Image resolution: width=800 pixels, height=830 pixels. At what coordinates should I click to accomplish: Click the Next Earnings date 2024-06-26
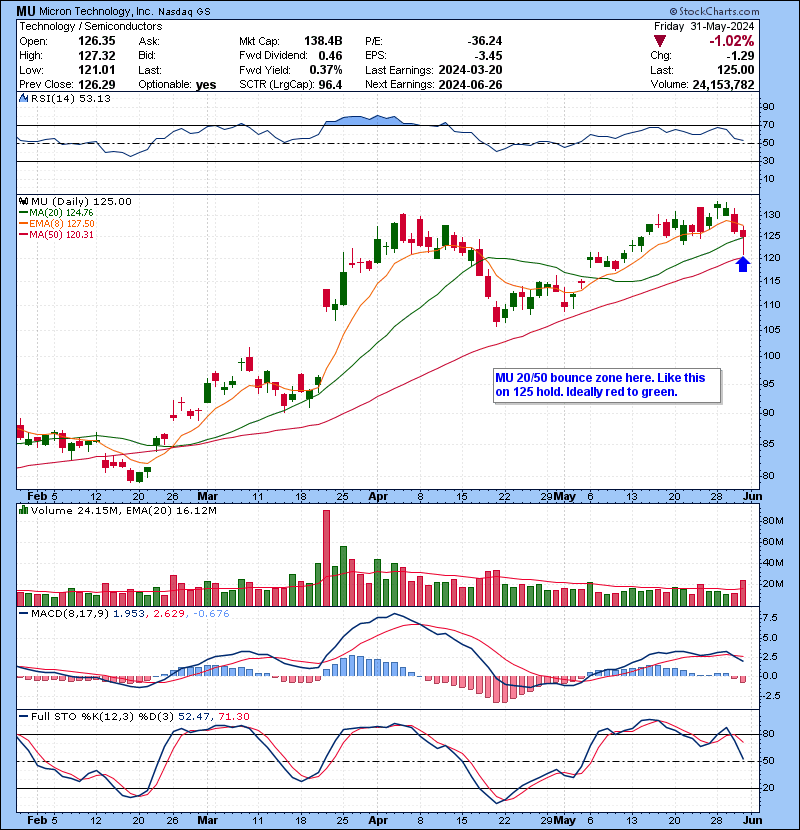(x=470, y=84)
